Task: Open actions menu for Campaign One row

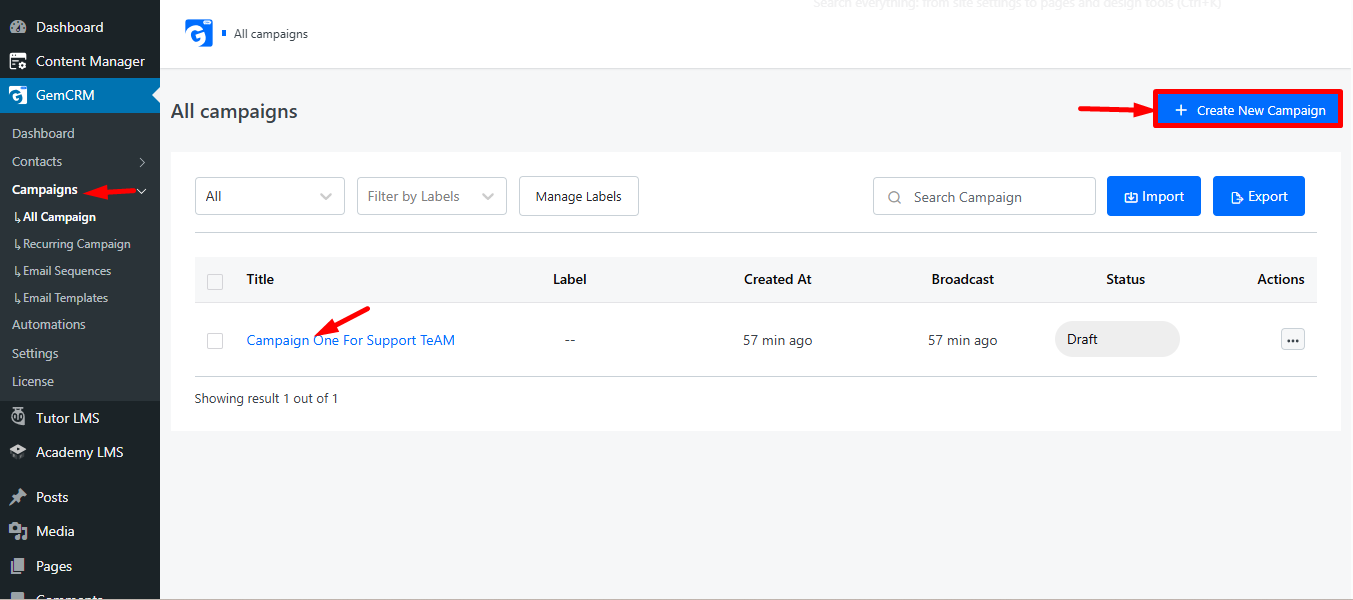Action: 1293,340
